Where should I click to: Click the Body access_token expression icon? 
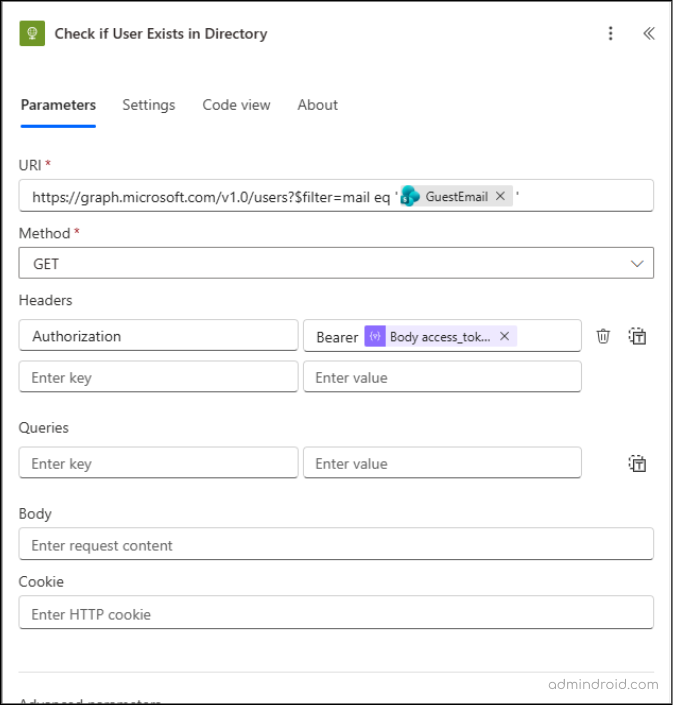pos(375,337)
